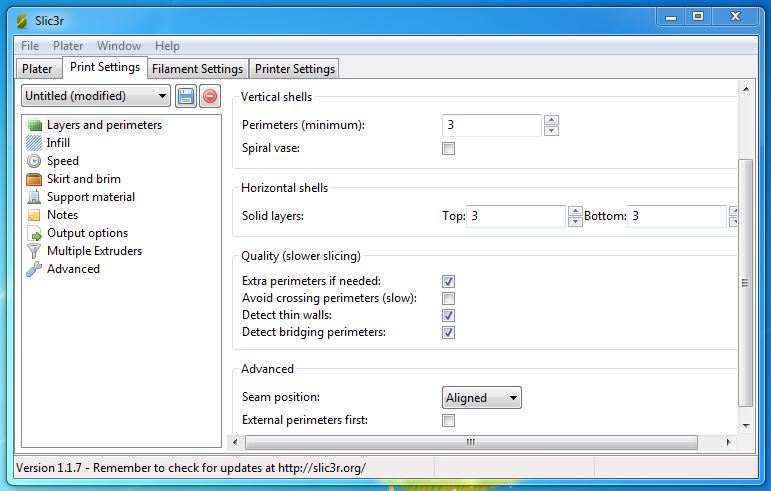
Task: Enable the Spiral vase checkbox
Action: pos(448,148)
